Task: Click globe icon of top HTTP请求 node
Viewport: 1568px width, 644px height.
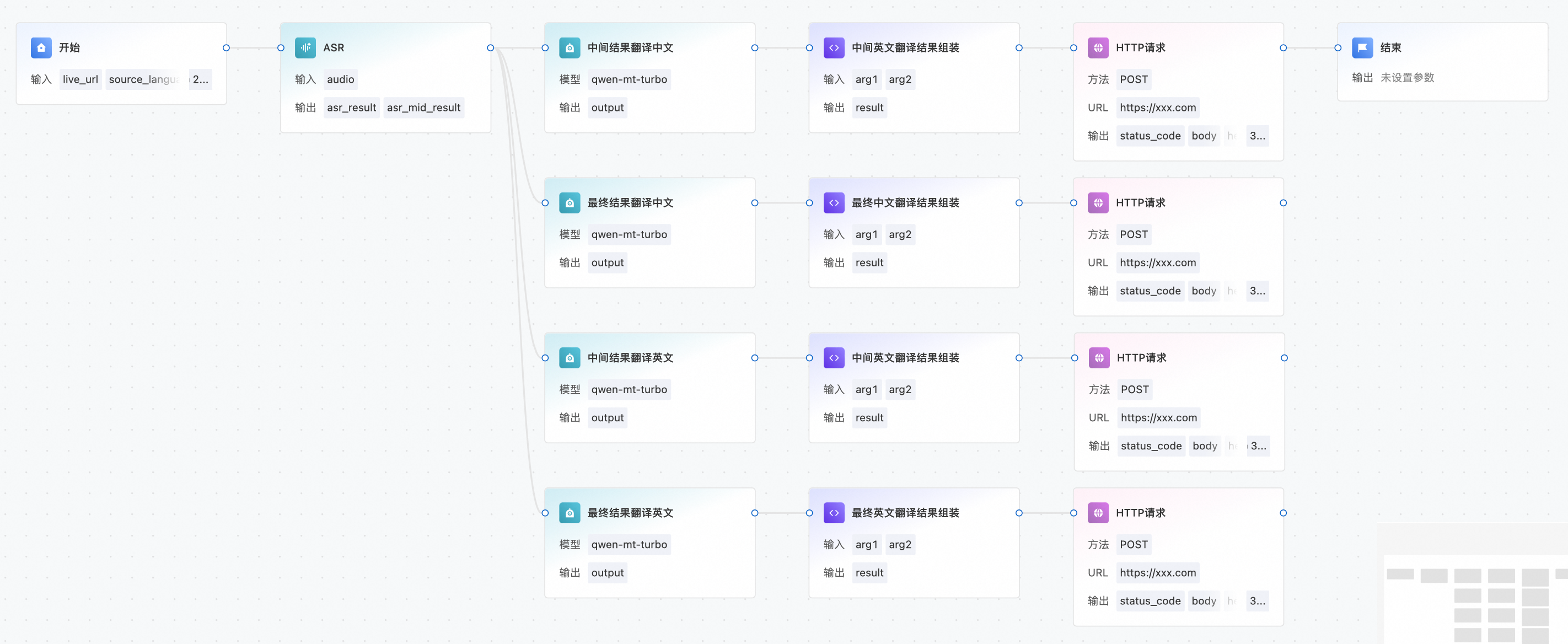Action: point(1098,47)
